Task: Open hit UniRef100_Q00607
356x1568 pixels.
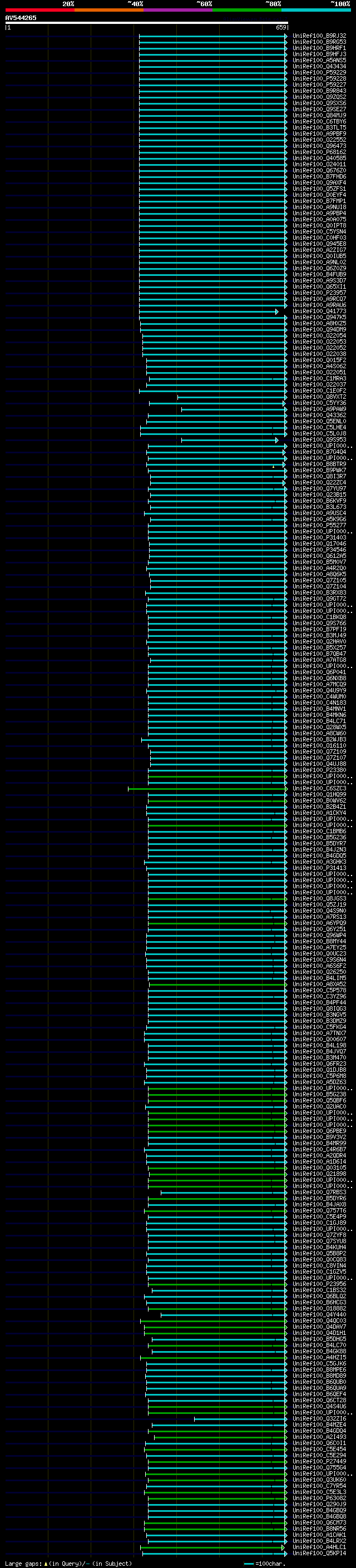Action: [x=319, y=1040]
